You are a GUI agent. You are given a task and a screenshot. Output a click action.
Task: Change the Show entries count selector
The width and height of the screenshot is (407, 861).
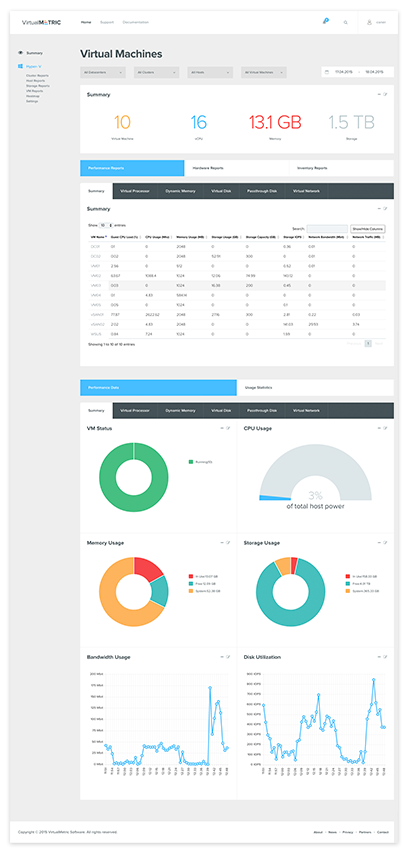(106, 225)
